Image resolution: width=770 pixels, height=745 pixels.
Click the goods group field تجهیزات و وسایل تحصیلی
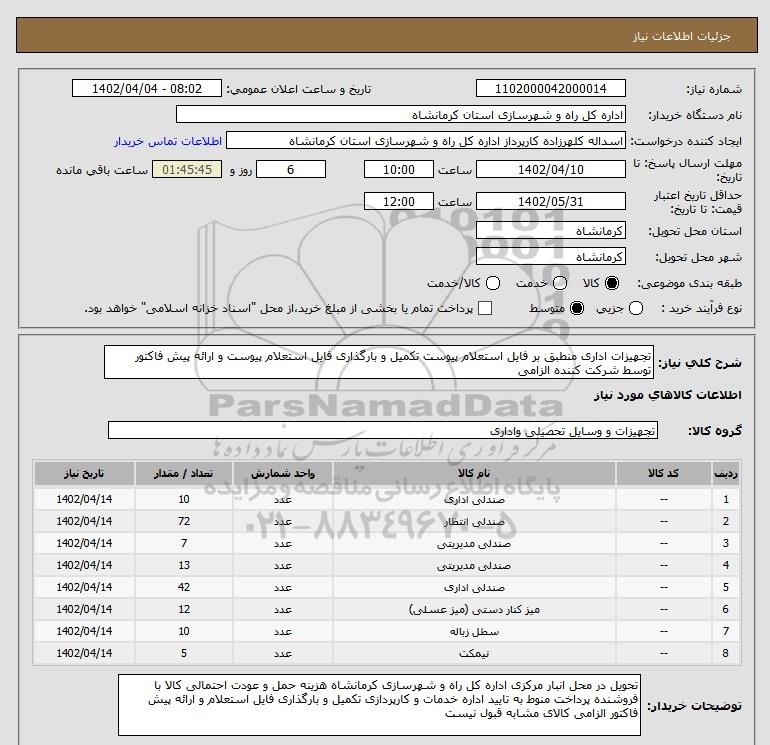pos(383,431)
